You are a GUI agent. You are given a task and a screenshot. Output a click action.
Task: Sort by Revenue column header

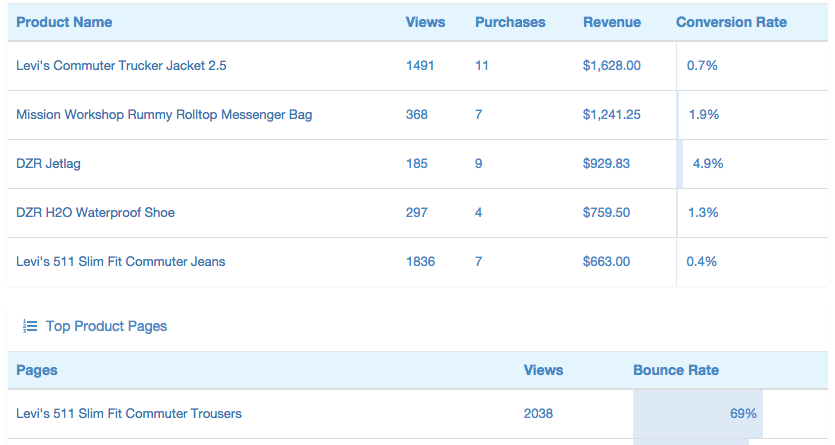tap(612, 22)
